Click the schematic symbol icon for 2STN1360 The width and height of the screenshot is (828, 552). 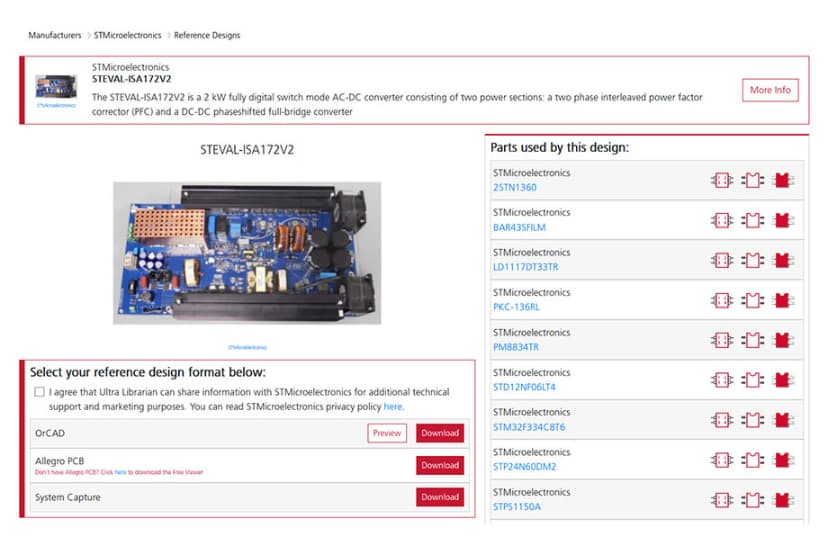point(721,180)
